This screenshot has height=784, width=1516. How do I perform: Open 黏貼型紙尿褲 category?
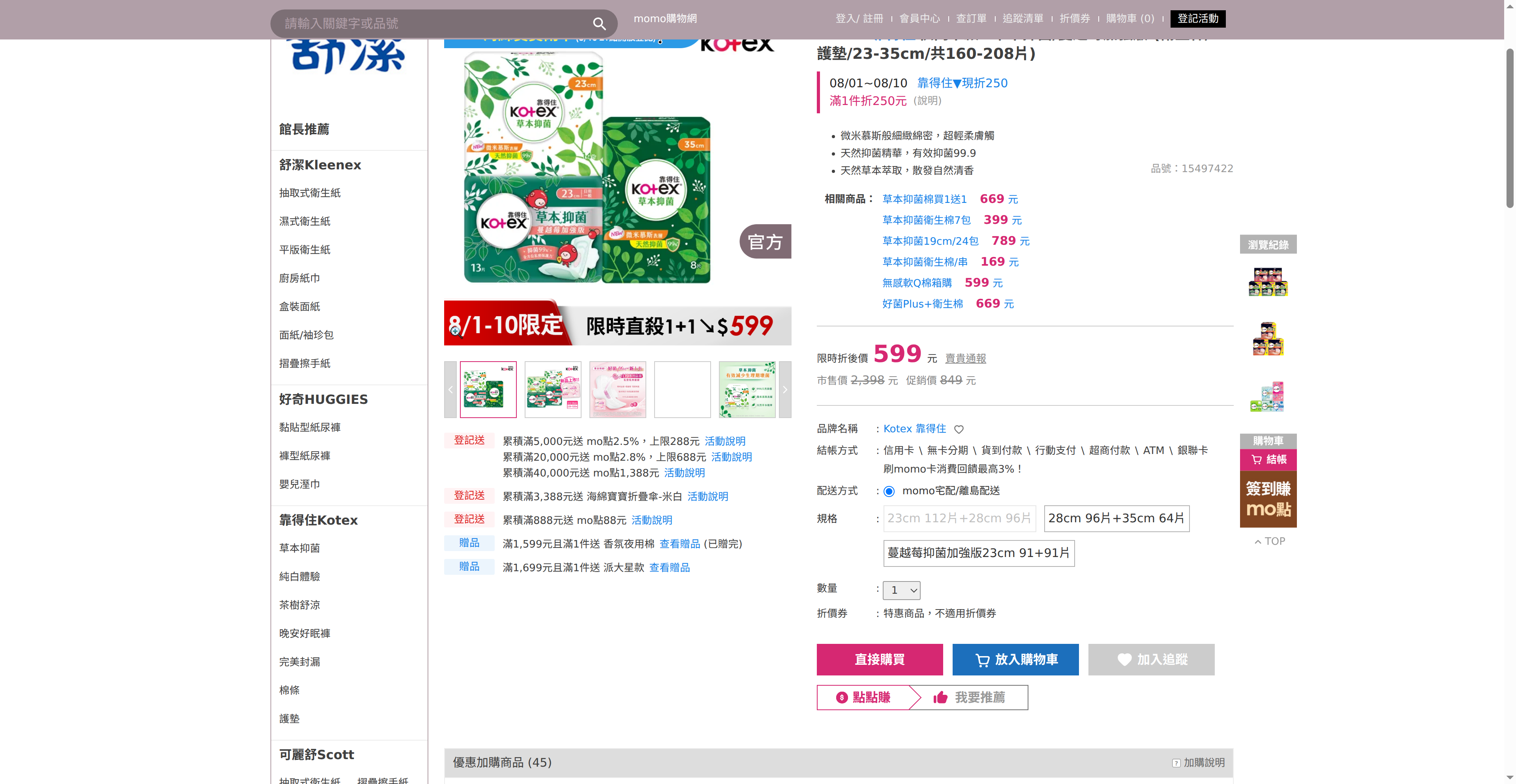point(310,427)
